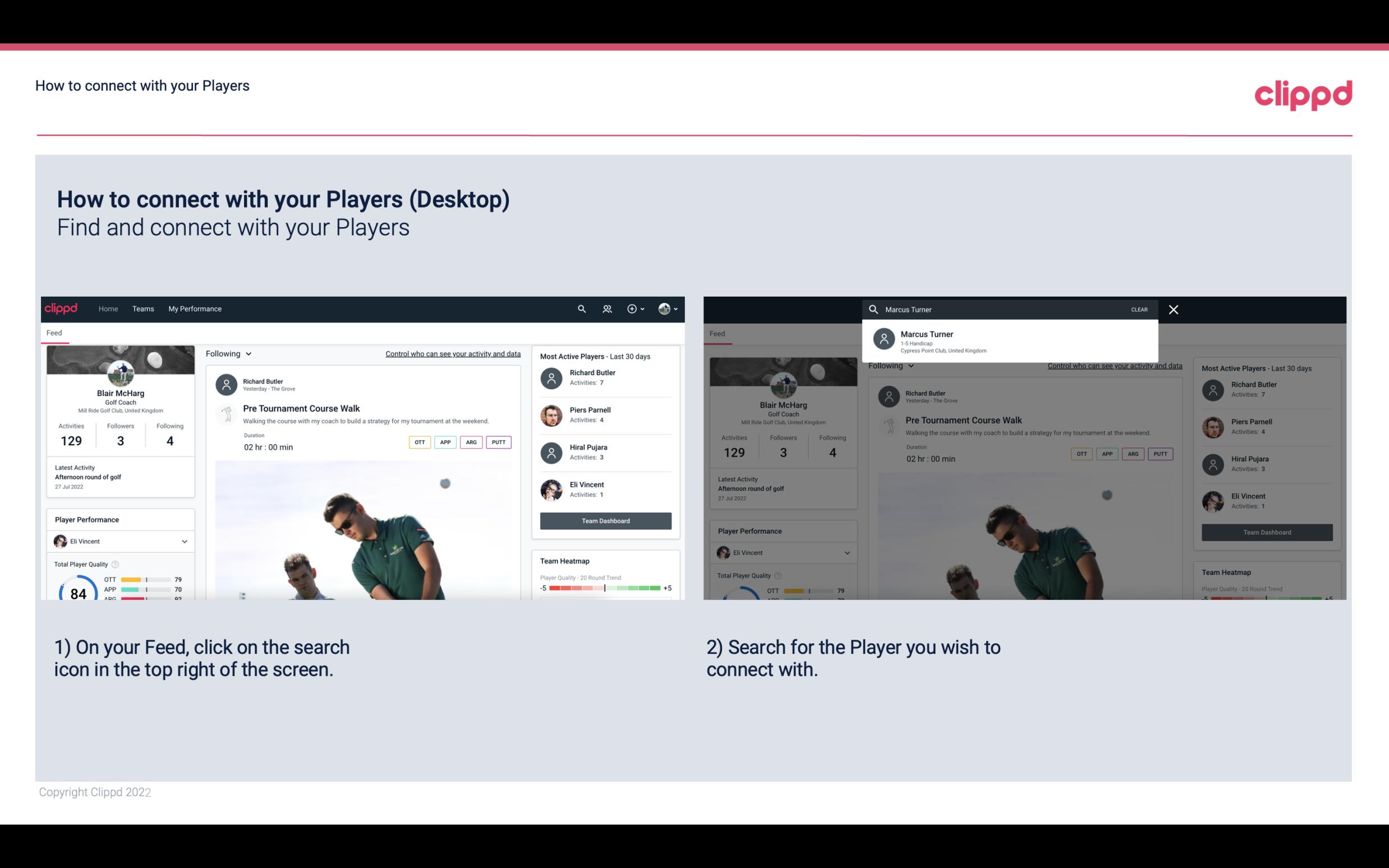Image resolution: width=1389 pixels, height=868 pixels.
Task: Click the Teams navigation icon
Action: click(143, 308)
